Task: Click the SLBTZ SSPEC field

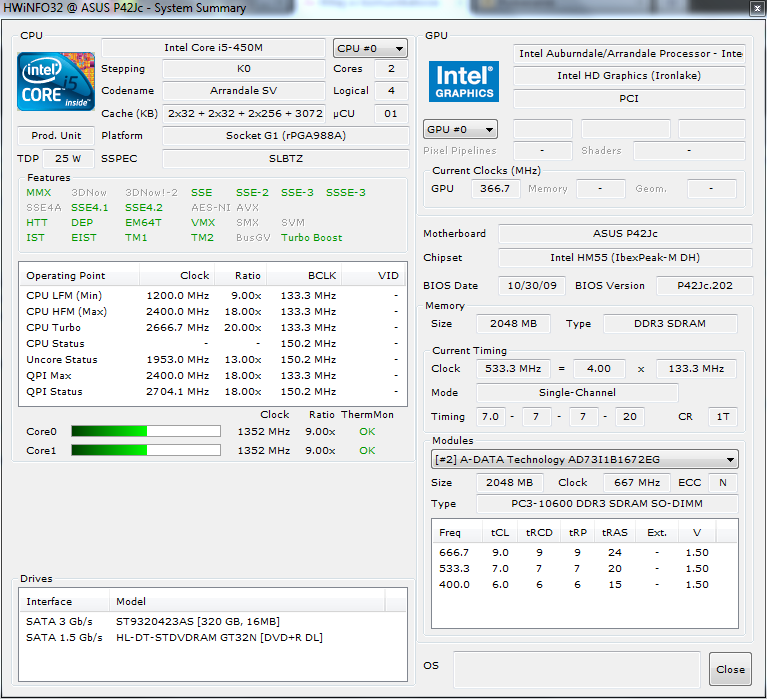Action: [x=286, y=158]
